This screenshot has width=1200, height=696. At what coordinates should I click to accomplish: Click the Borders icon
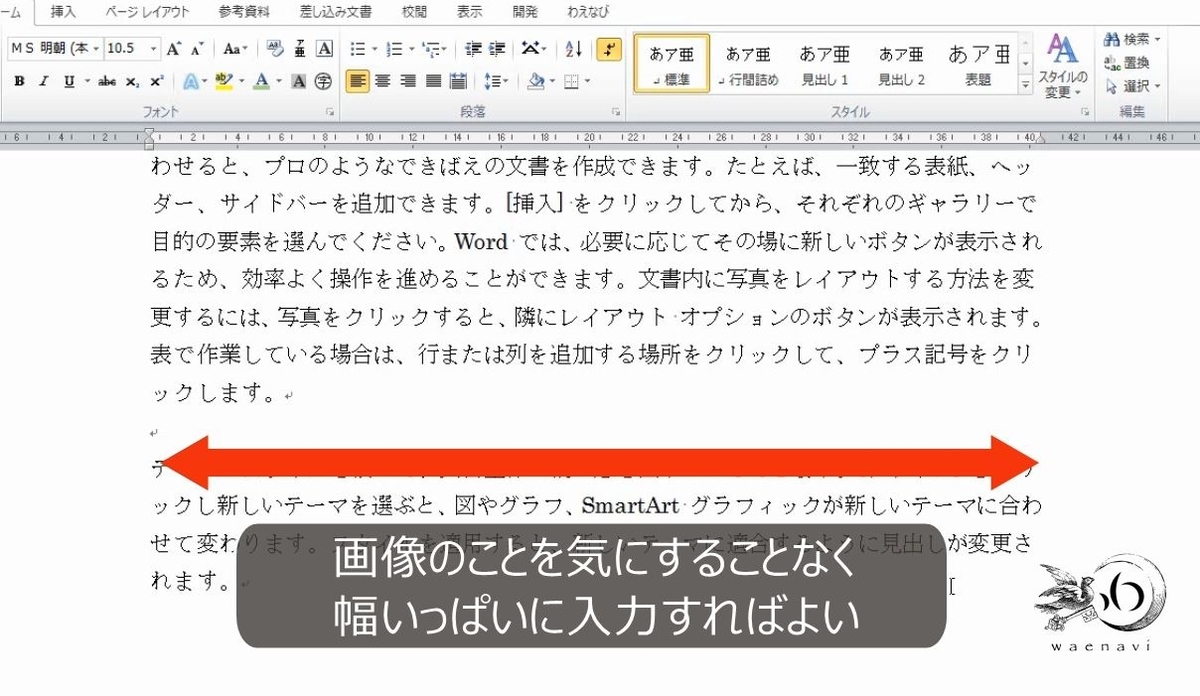[571, 81]
